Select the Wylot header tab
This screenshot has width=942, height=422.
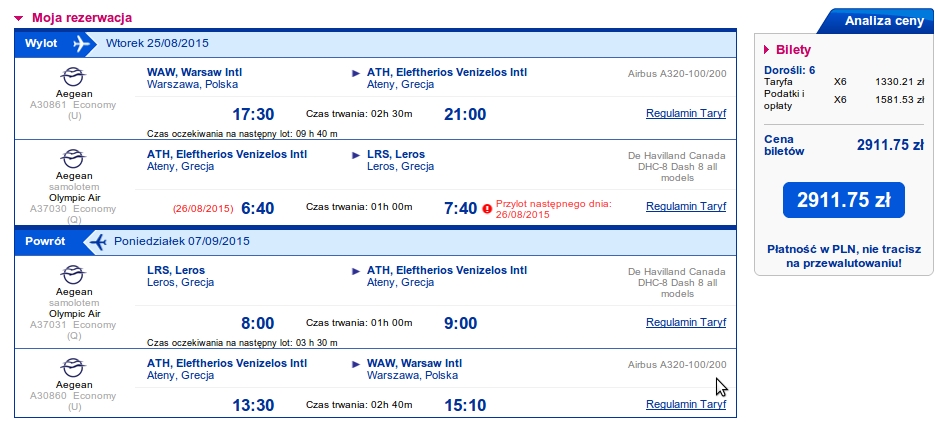point(41,43)
